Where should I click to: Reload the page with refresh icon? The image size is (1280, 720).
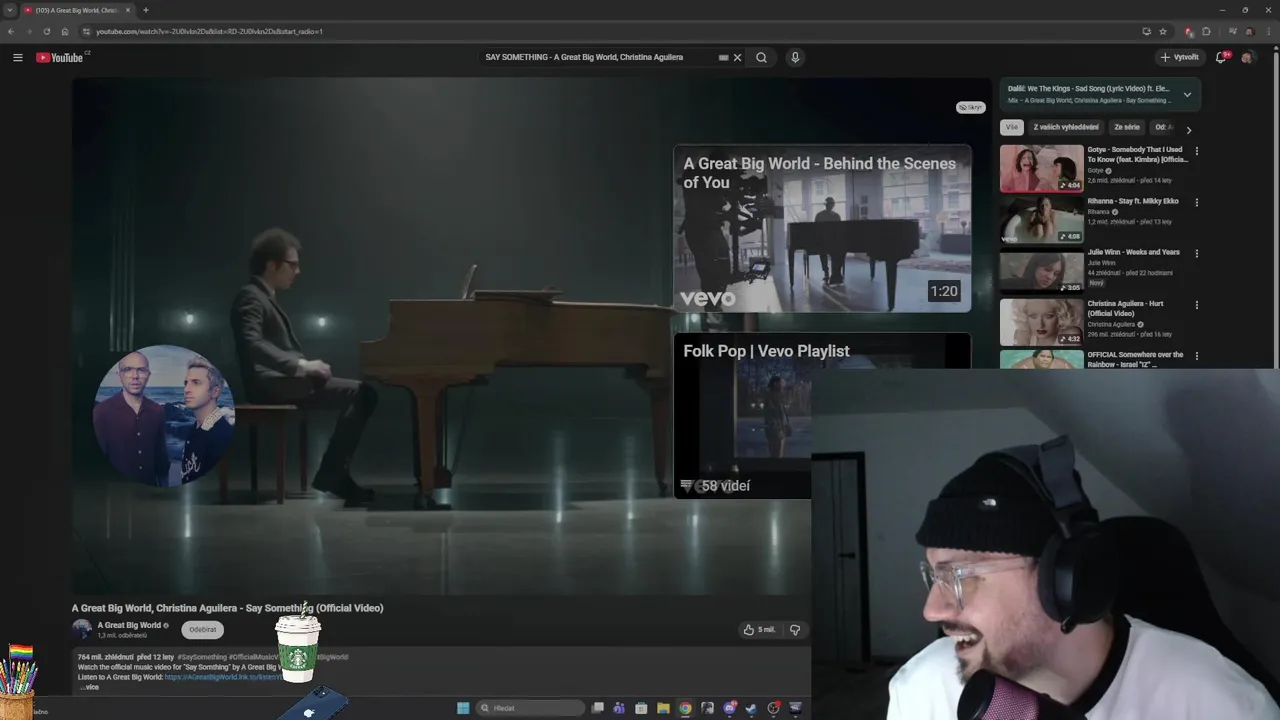pyautogui.click(x=46, y=31)
